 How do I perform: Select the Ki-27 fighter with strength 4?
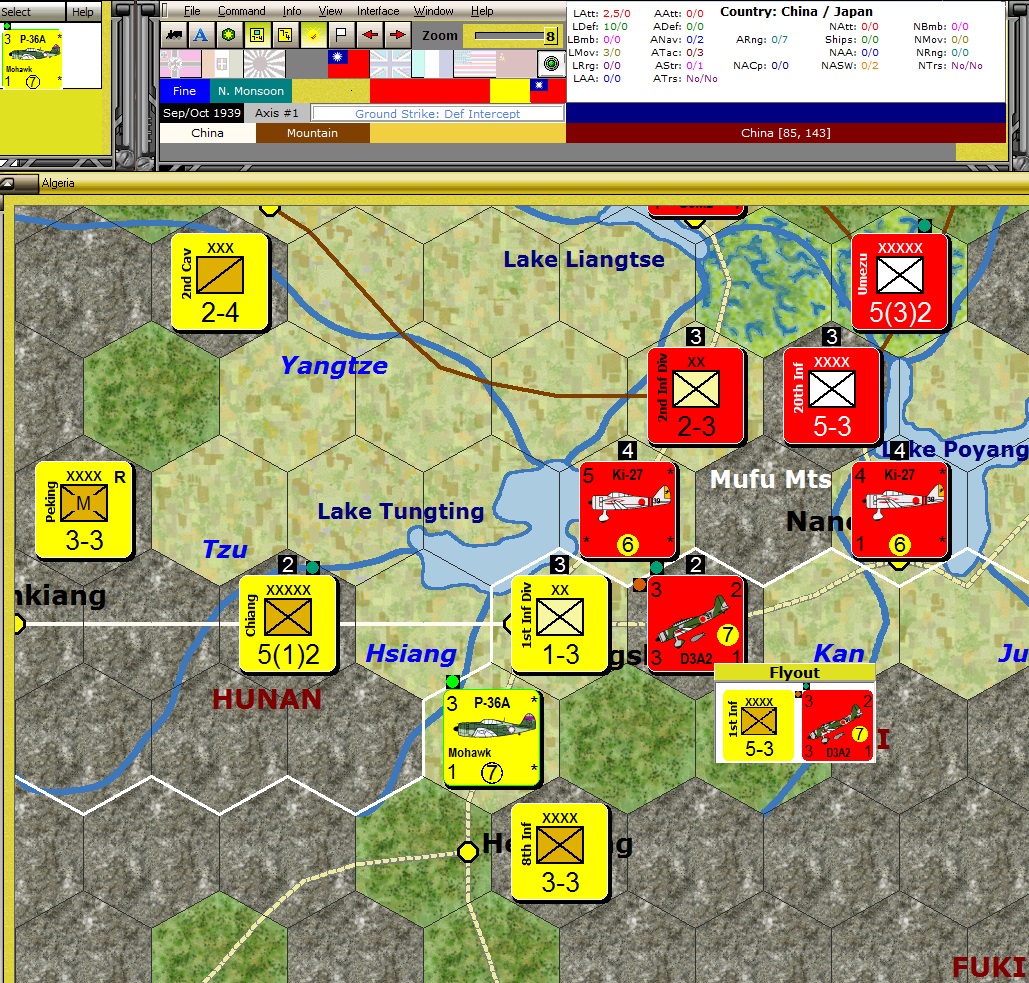click(x=900, y=510)
